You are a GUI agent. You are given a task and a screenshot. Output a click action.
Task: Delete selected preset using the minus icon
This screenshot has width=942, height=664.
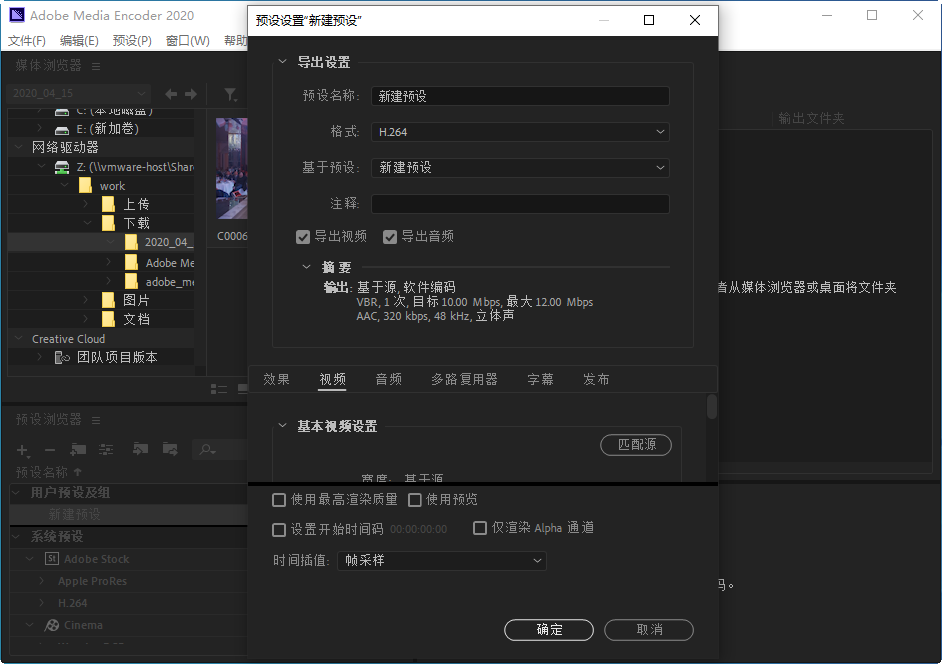[x=48, y=450]
